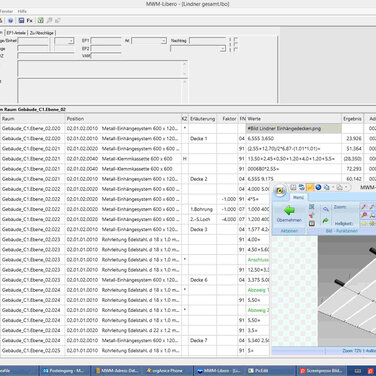Click the result value 72.293
This screenshot has height=376, width=376.
354,169
